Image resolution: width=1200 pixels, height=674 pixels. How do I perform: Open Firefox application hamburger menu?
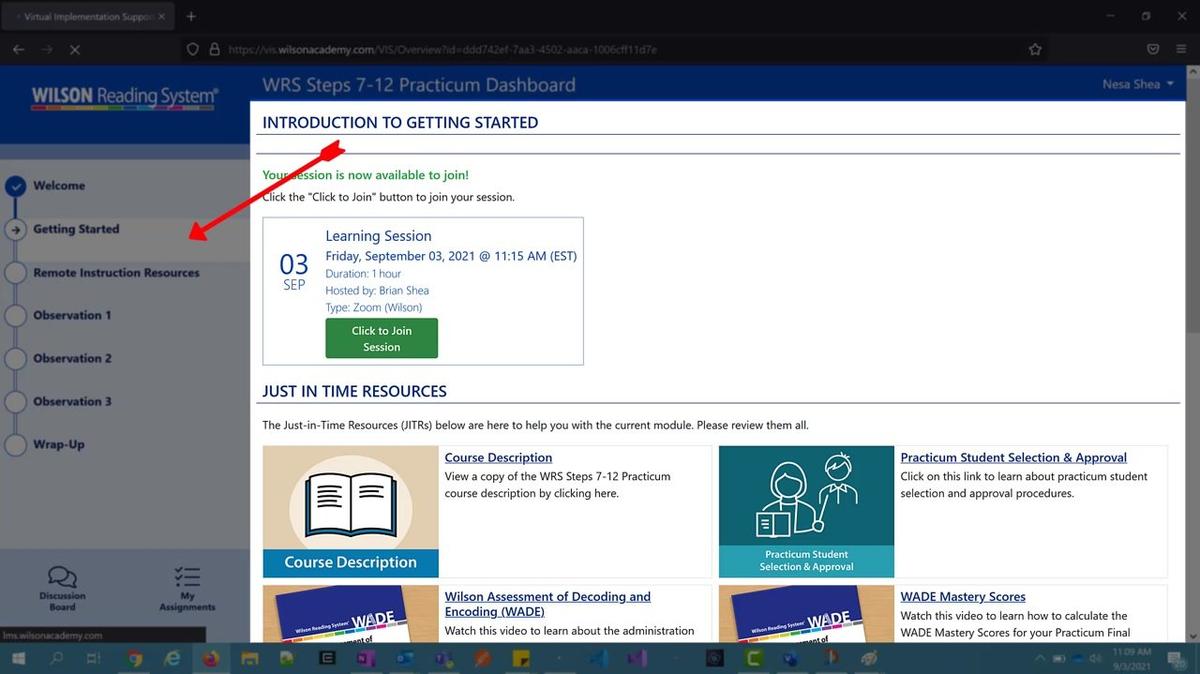click(1182, 48)
